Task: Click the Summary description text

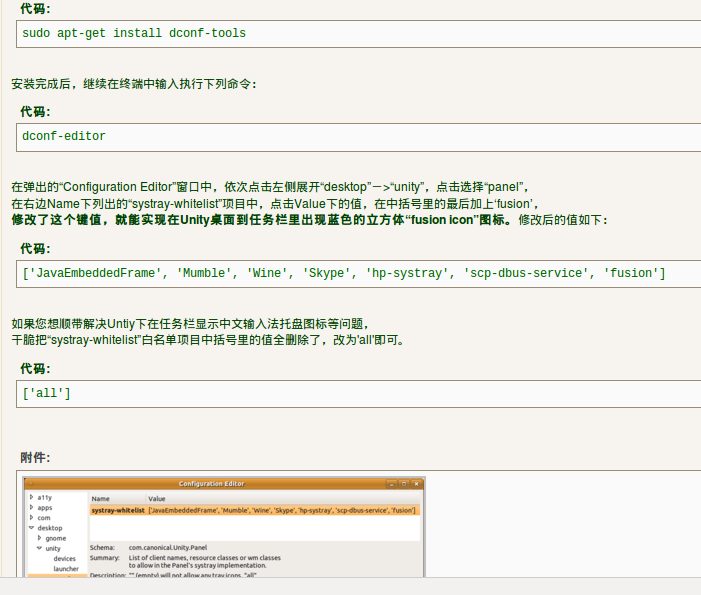Action: tap(205, 561)
